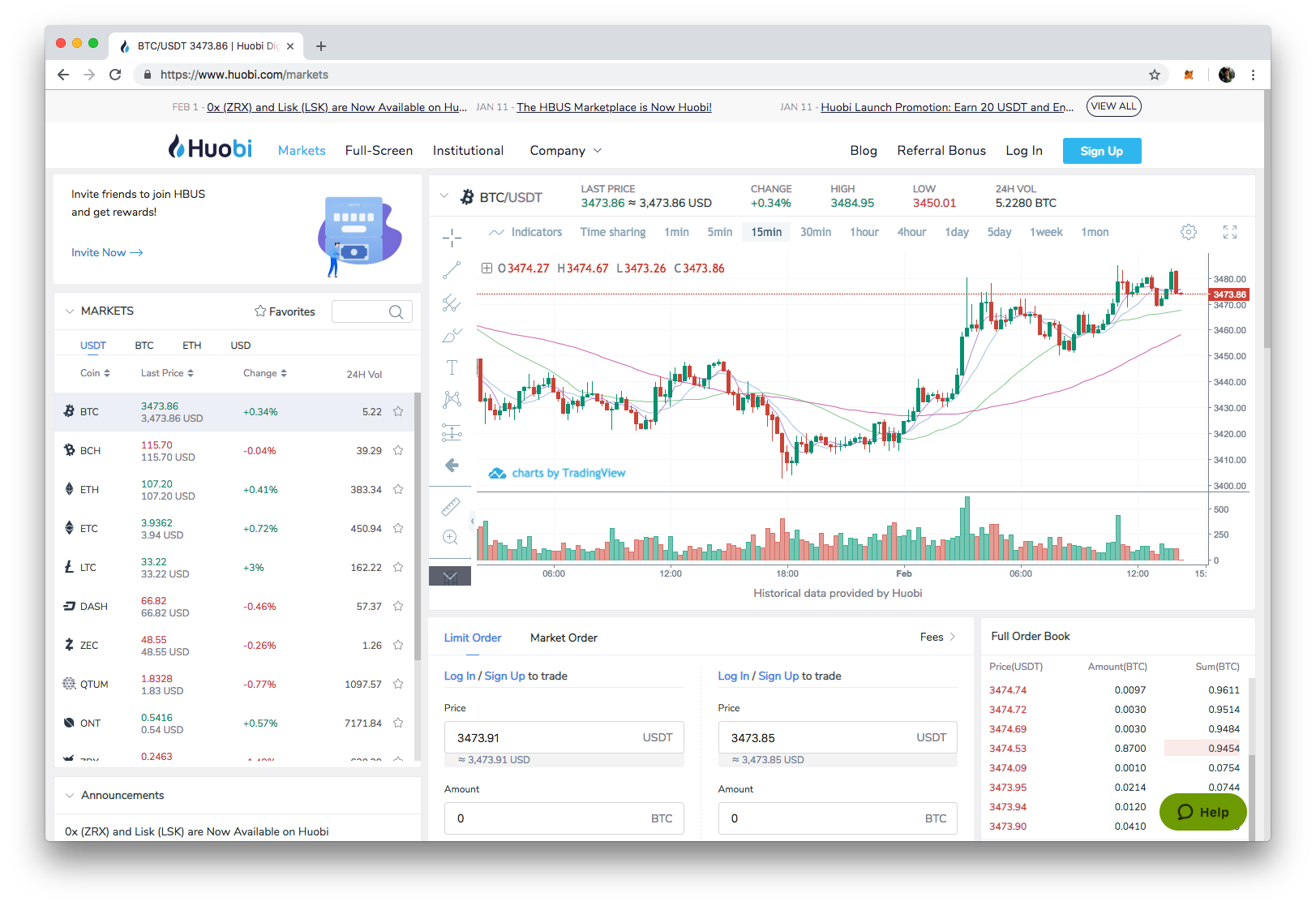Close the BTC/USDT browser tab
The width and height of the screenshot is (1316, 906).
coord(290,46)
